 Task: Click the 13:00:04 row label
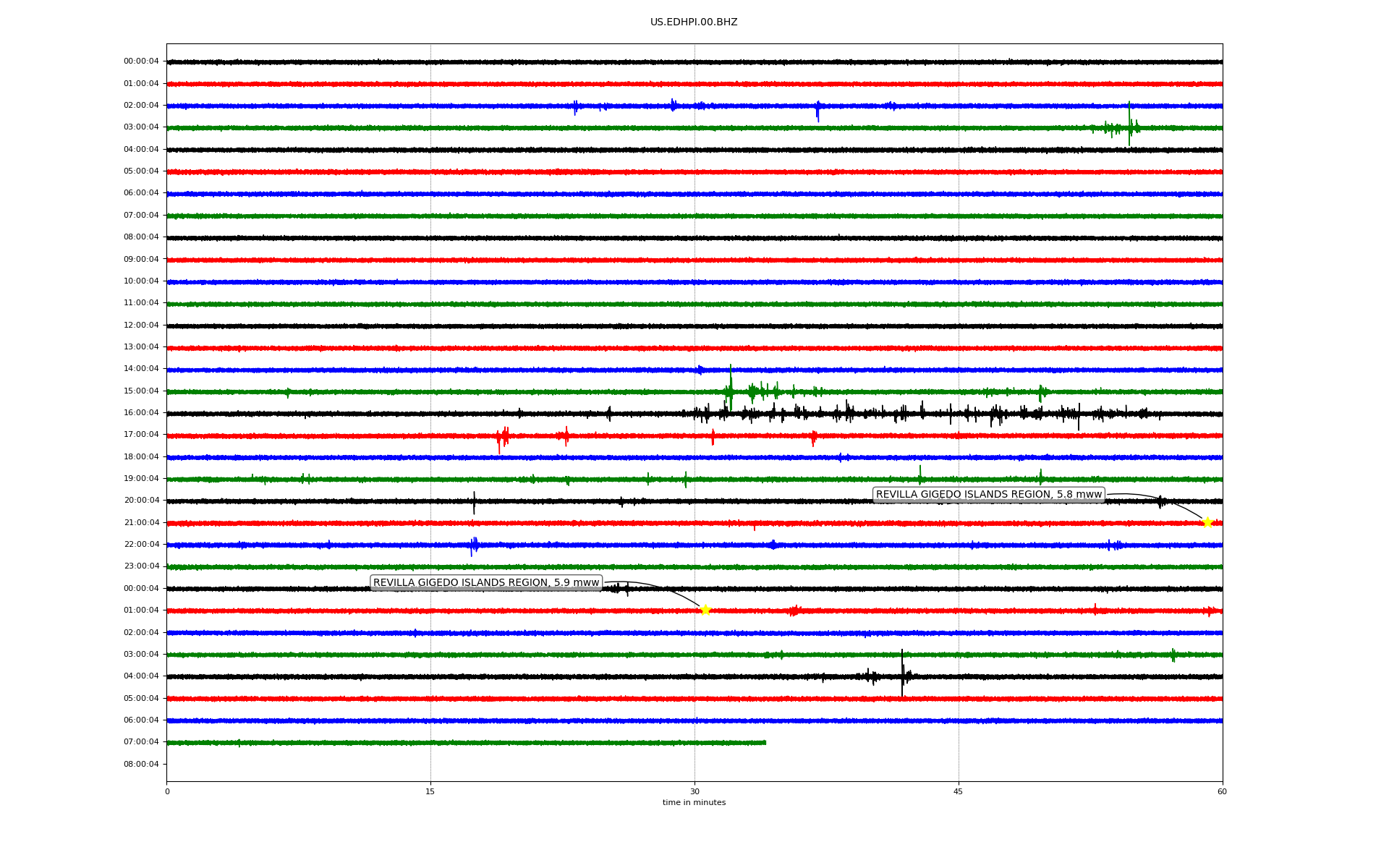coord(141,346)
